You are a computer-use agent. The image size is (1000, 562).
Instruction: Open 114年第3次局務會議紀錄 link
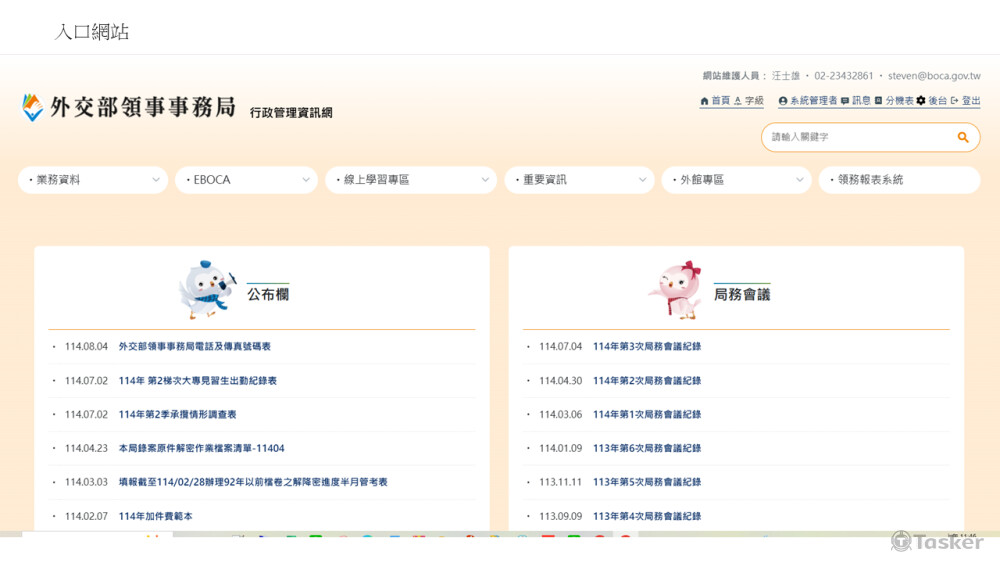[x=646, y=347]
